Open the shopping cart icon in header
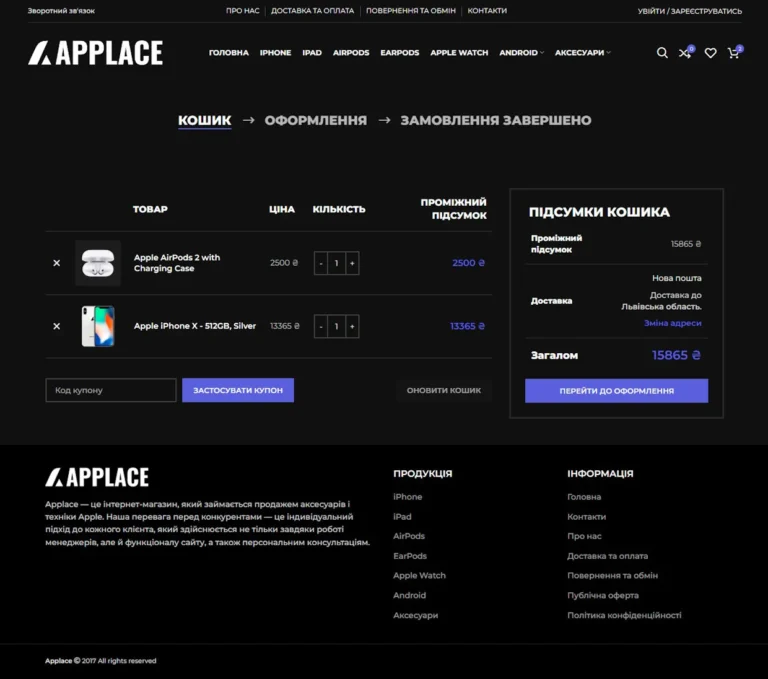This screenshot has width=768, height=679. (735, 52)
